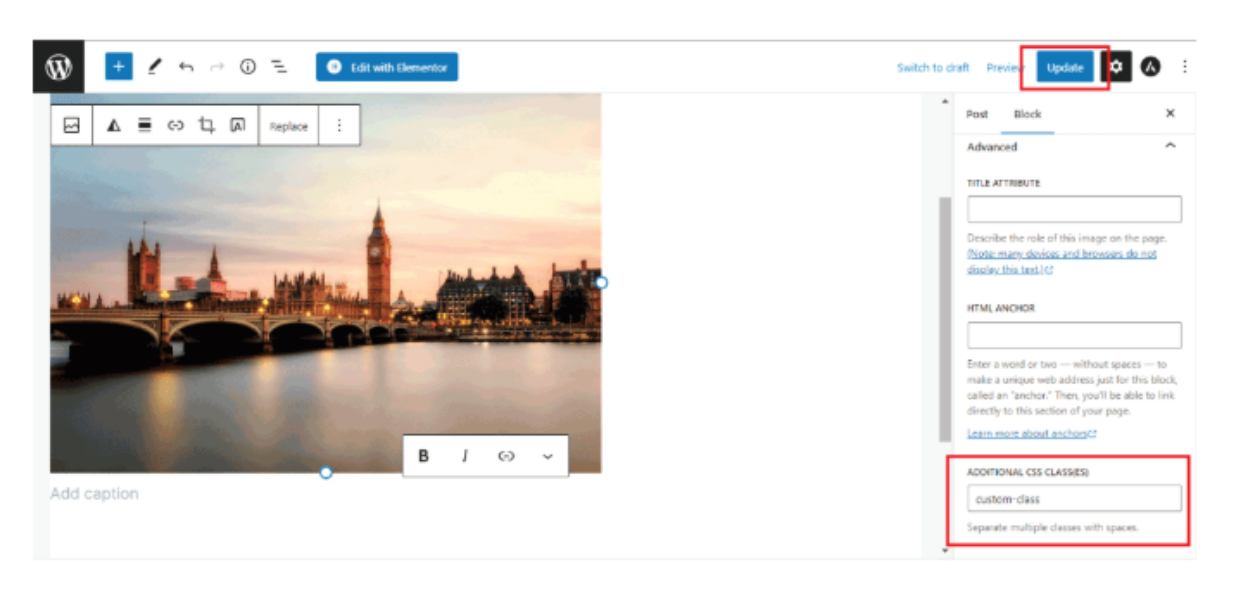Switch to the Block tab
This screenshot has height=598, width=1248.
1027,114
